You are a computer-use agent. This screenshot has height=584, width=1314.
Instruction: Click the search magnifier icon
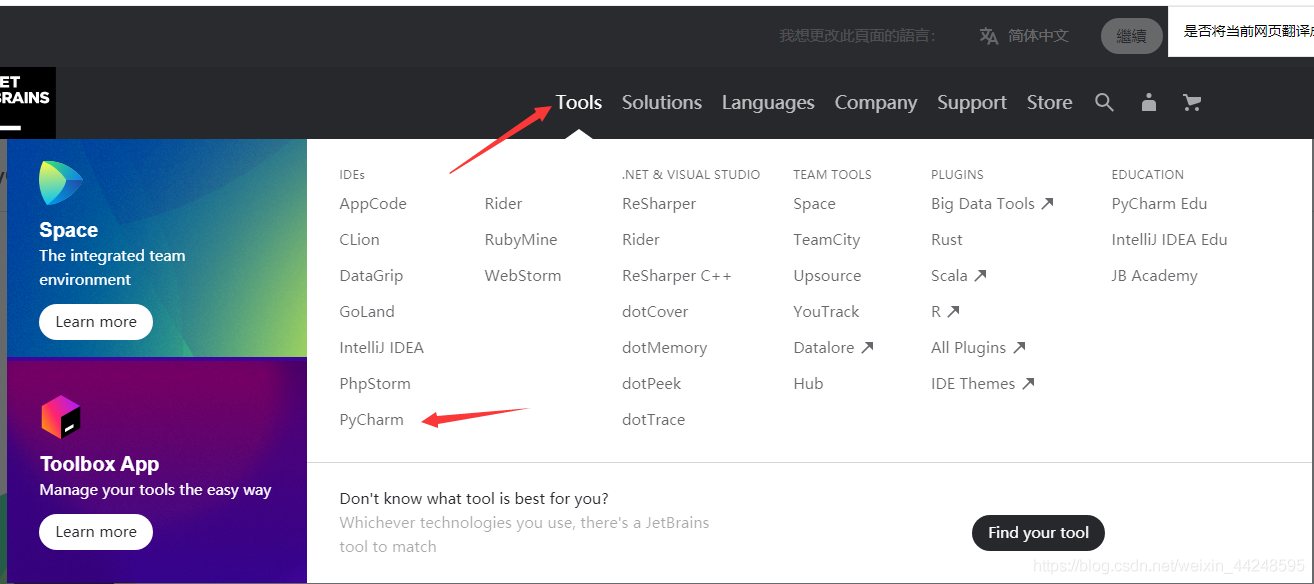click(1104, 102)
